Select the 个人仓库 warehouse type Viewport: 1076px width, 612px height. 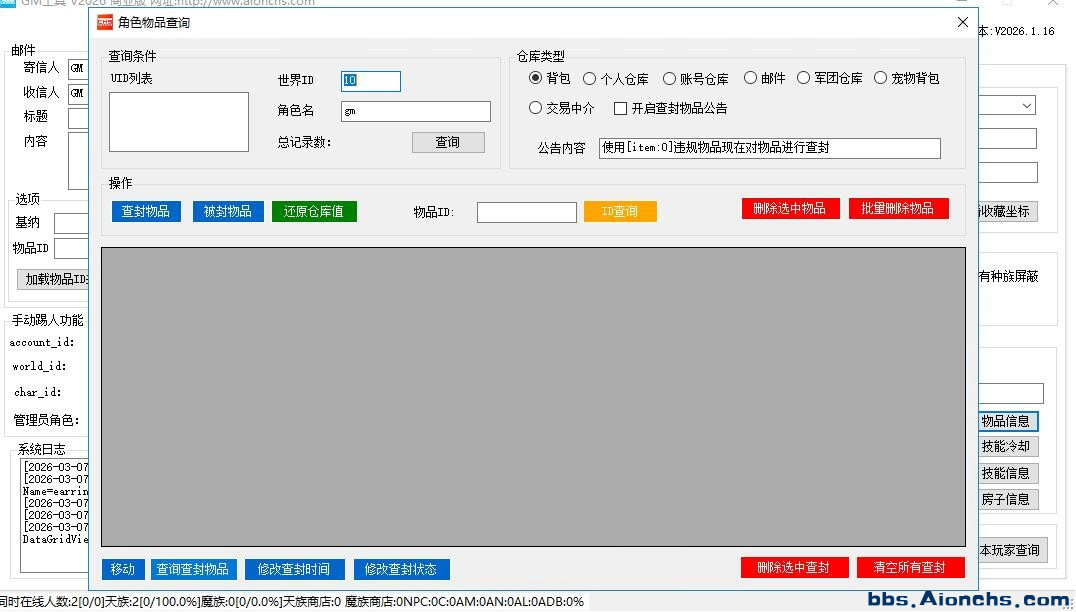[x=590, y=78]
